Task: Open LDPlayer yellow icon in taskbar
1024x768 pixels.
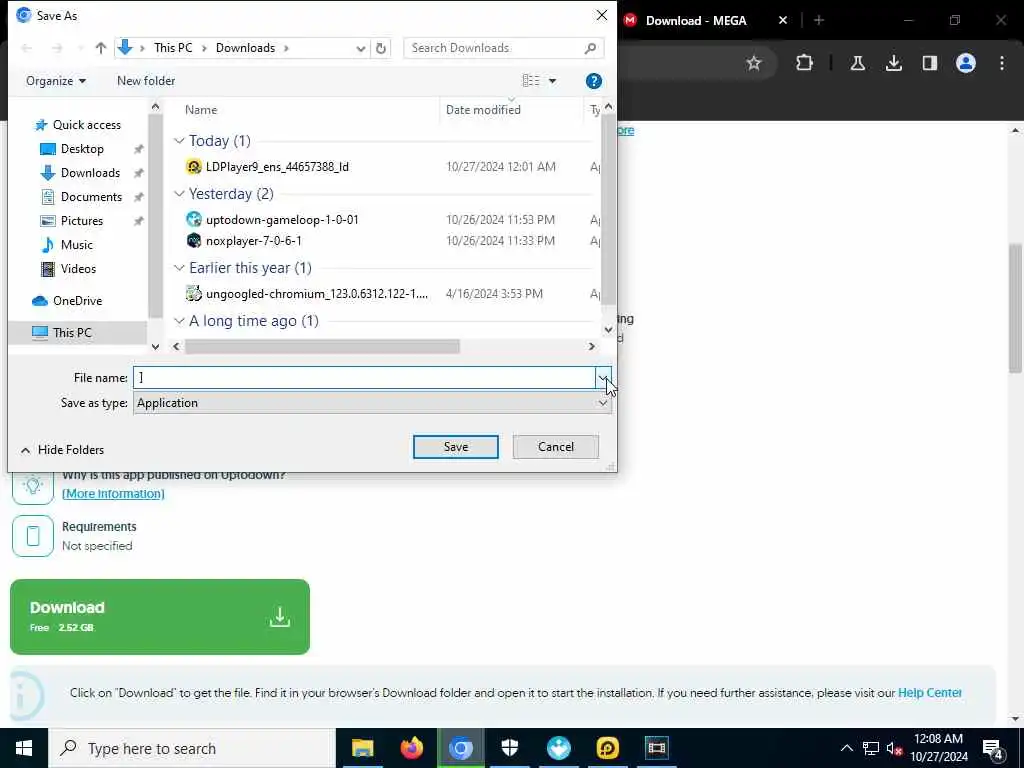Action: pyautogui.click(x=607, y=748)
